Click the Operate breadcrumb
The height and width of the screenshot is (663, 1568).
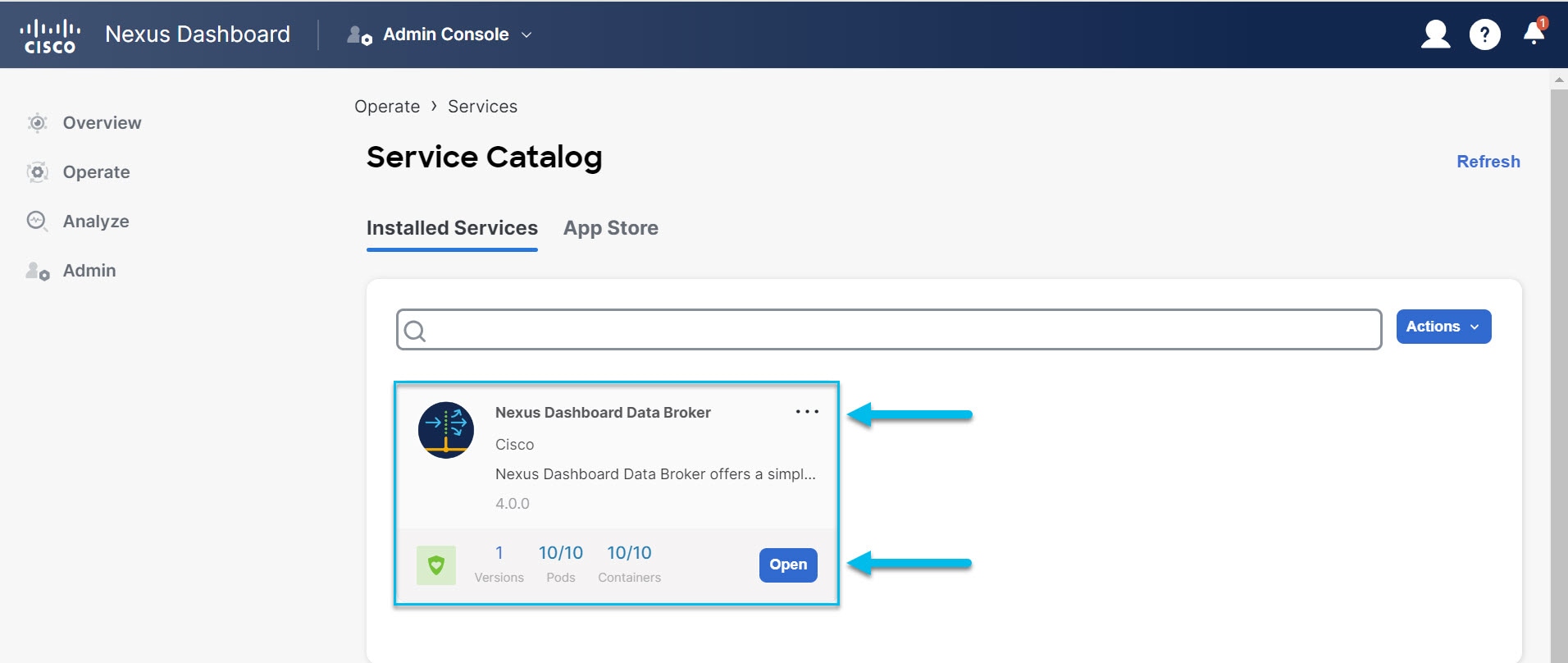pos(387,107)
